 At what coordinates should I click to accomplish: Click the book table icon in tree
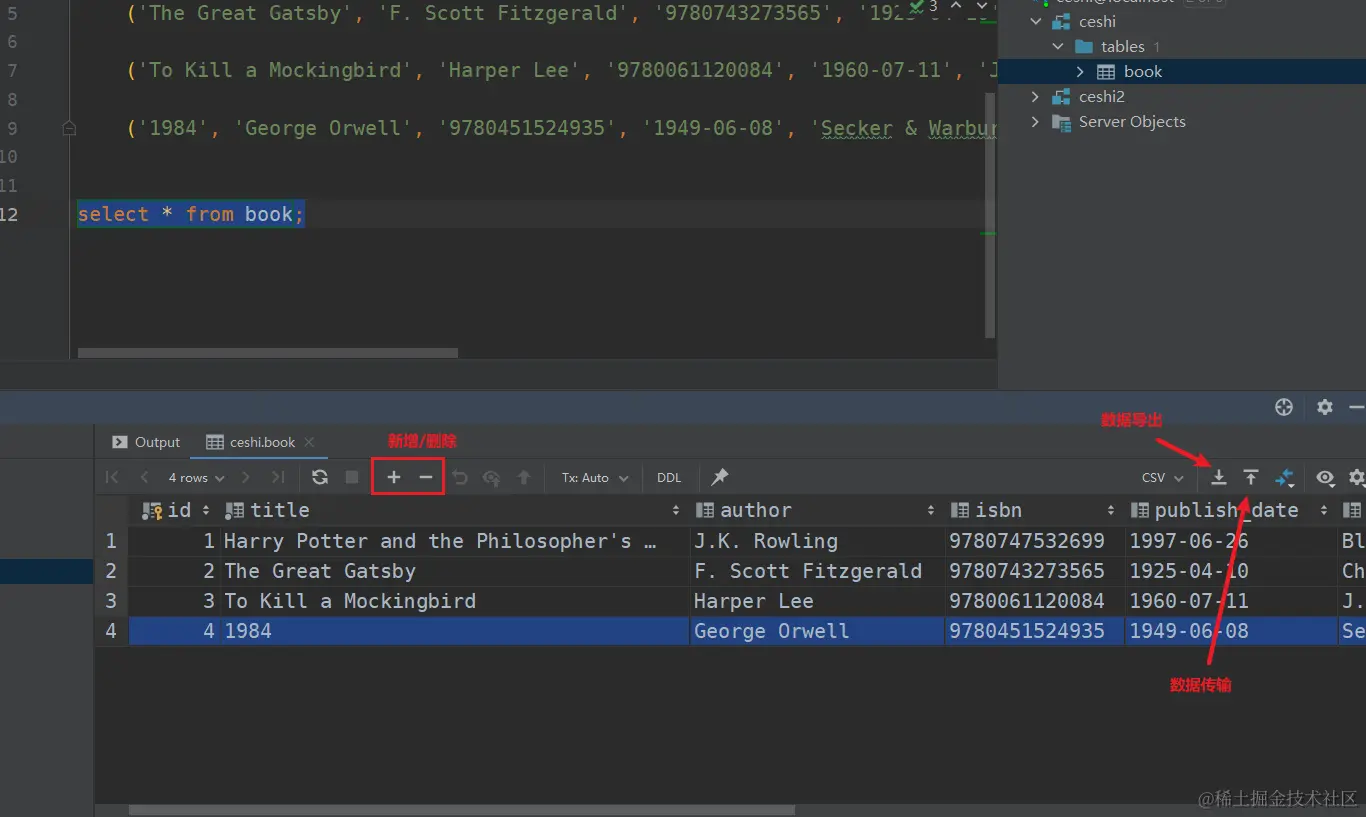1106,72
